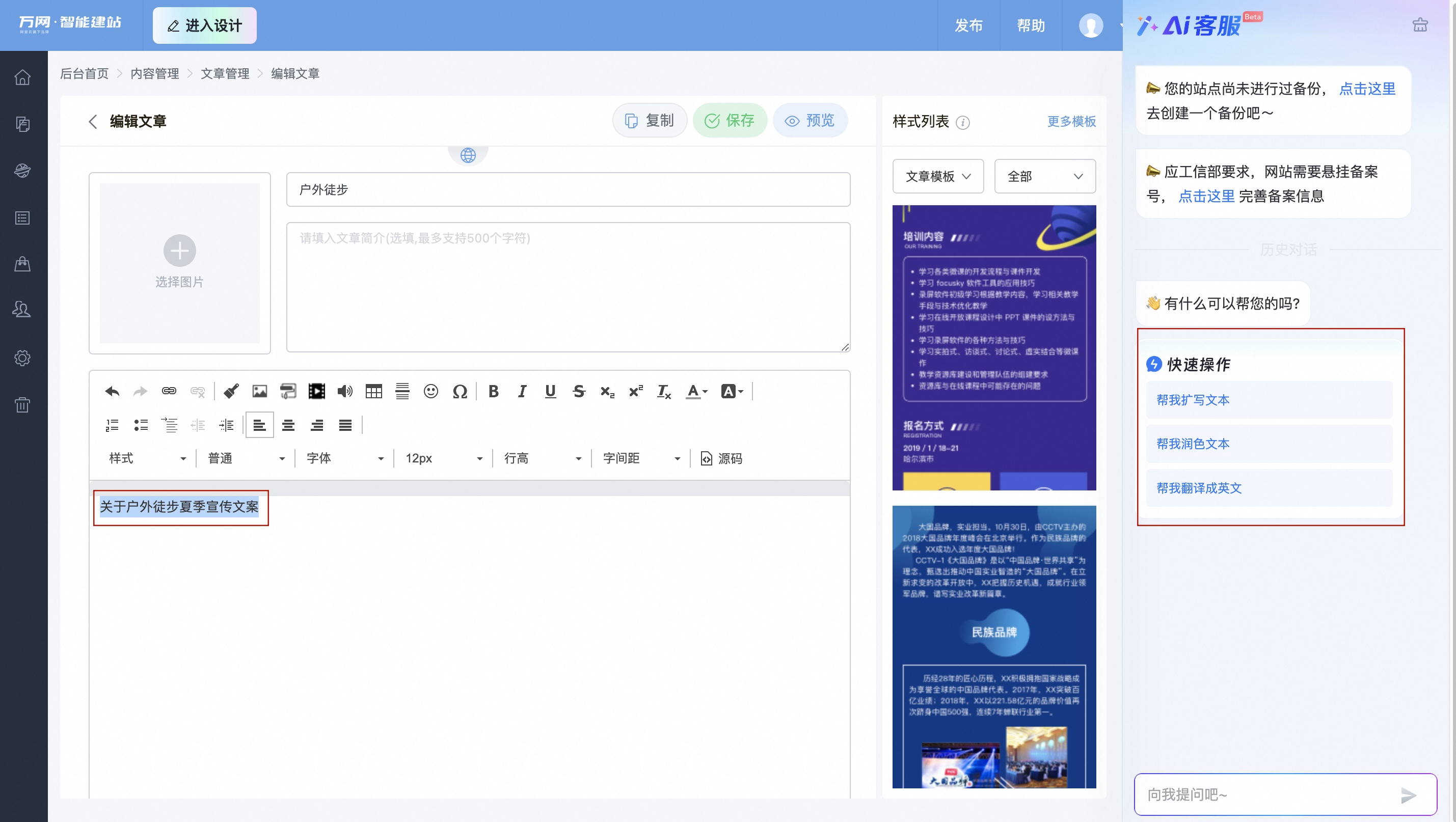Insert an image into the article body

pyautogui.click(x=259, y=391)
